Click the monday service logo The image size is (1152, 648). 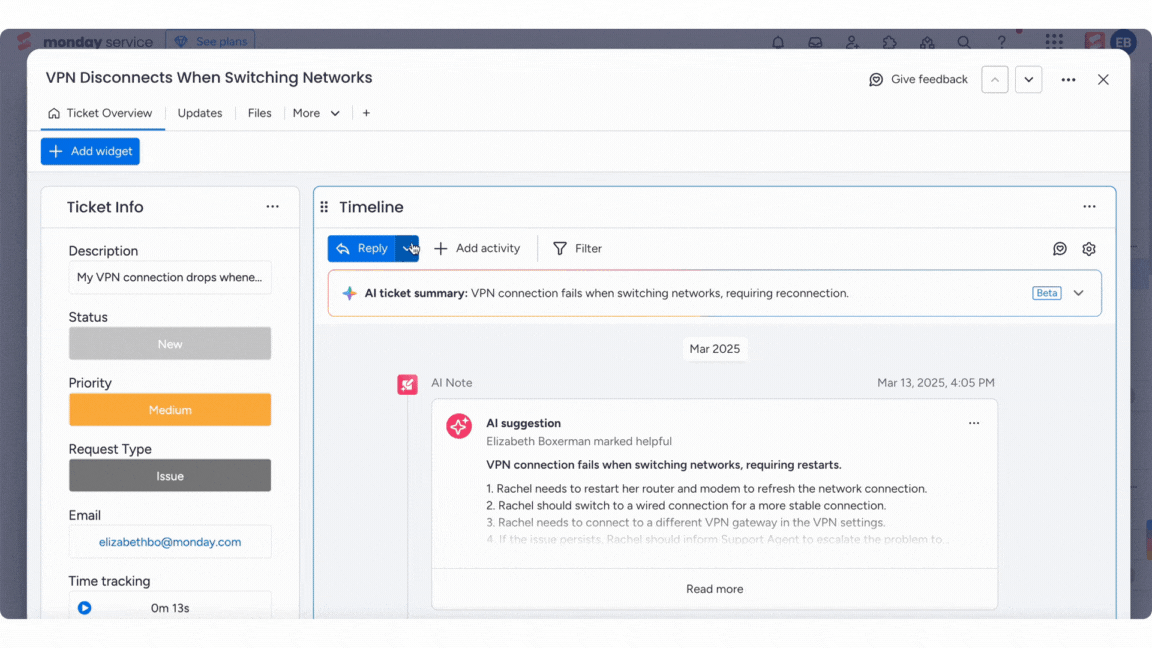tap(84, 42)
